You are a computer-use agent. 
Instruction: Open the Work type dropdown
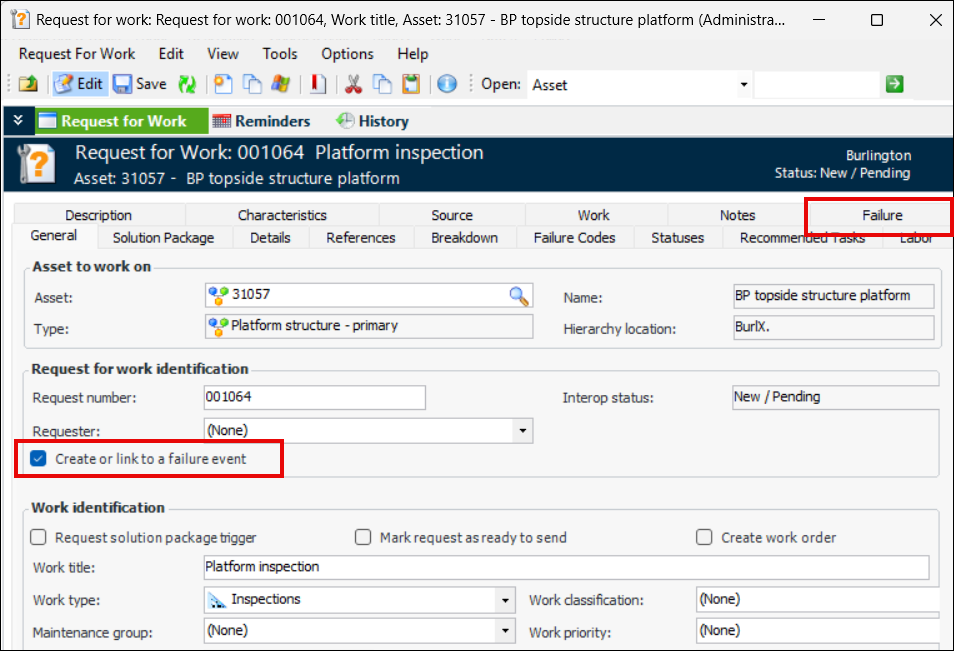(506, 601)
